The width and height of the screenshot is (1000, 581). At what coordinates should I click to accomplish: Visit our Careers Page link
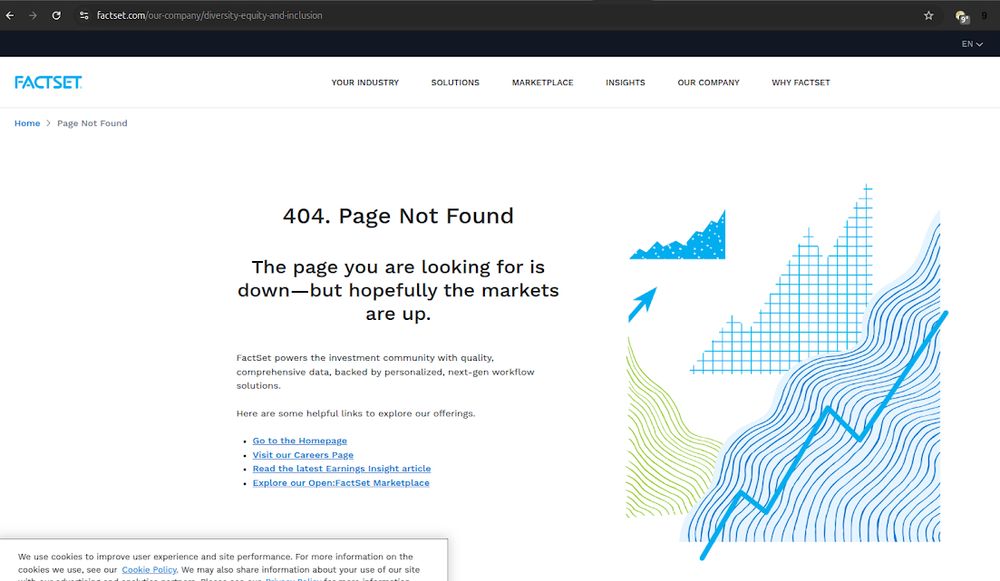point(303,454)
